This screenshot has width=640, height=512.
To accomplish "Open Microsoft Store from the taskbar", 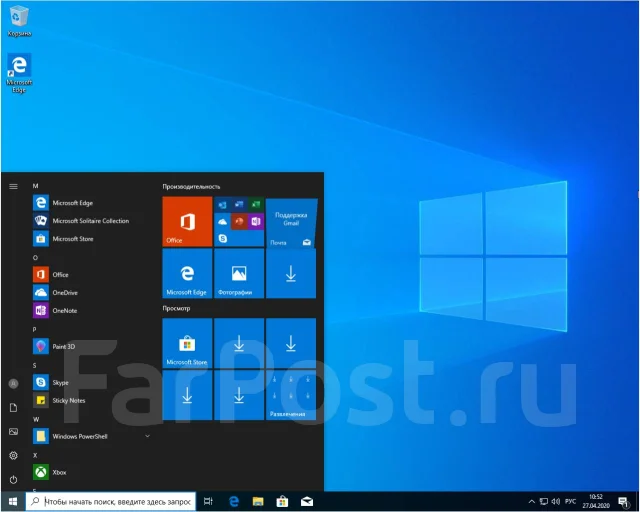I will click(x=282, y=502).
